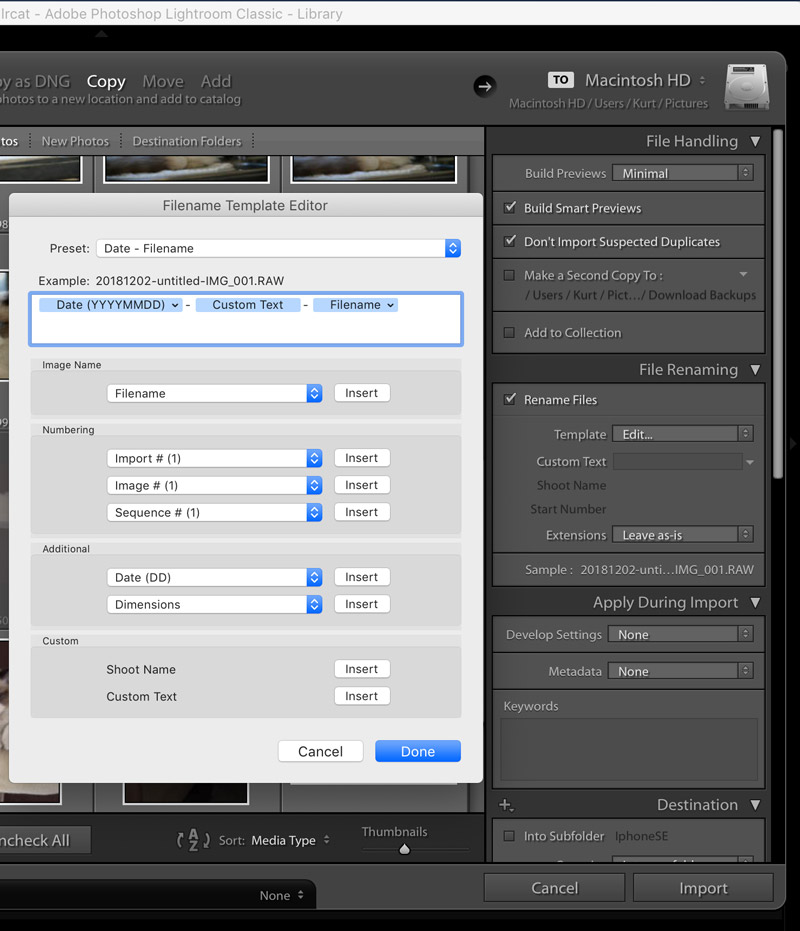
Task: Open the Dimensions dropdown
Action: [x=214, y=604]
